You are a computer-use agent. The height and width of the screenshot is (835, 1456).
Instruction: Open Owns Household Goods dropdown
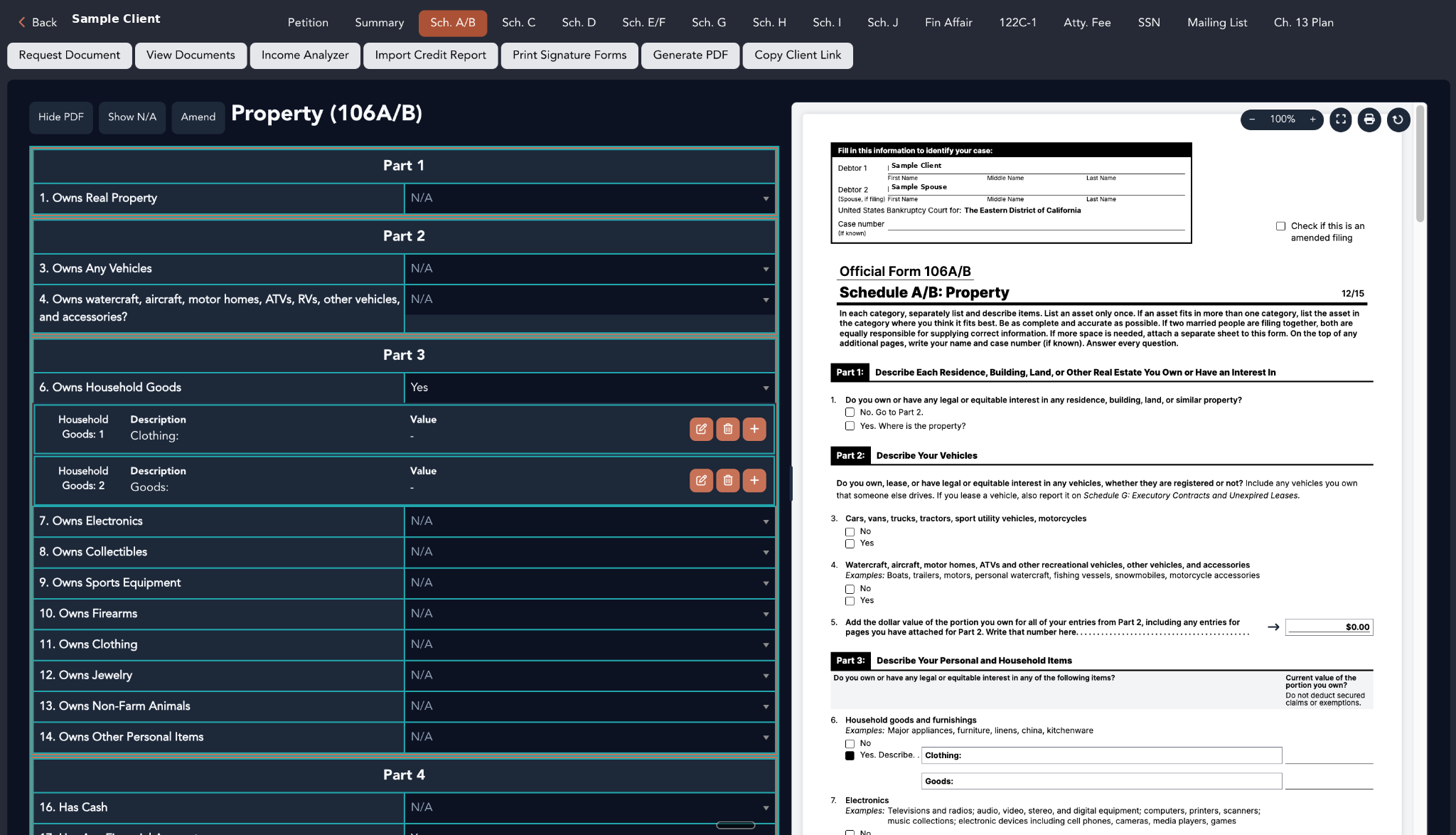point(589,388)
